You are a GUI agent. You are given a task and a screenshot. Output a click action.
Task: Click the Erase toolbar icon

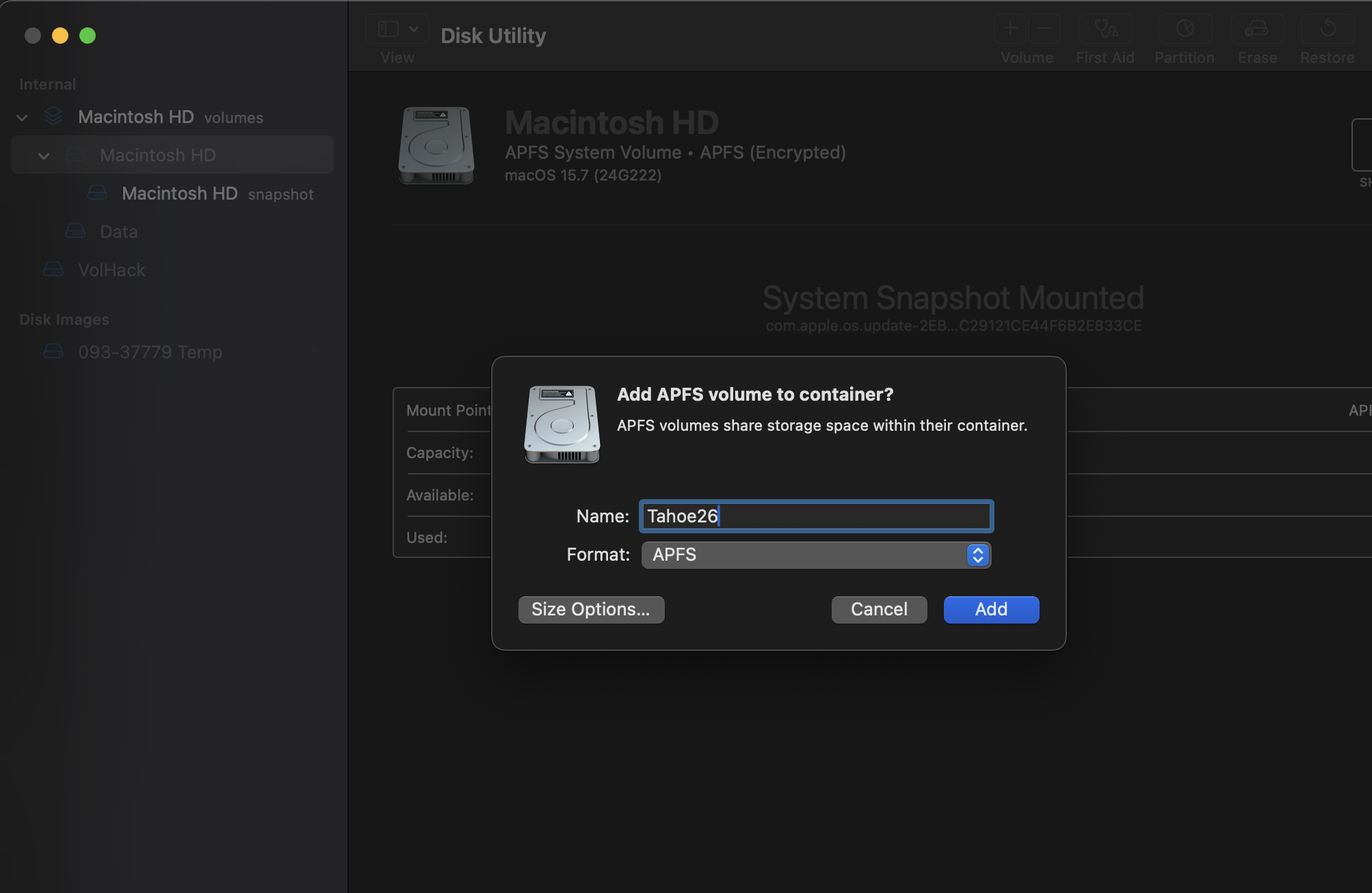1257,29
